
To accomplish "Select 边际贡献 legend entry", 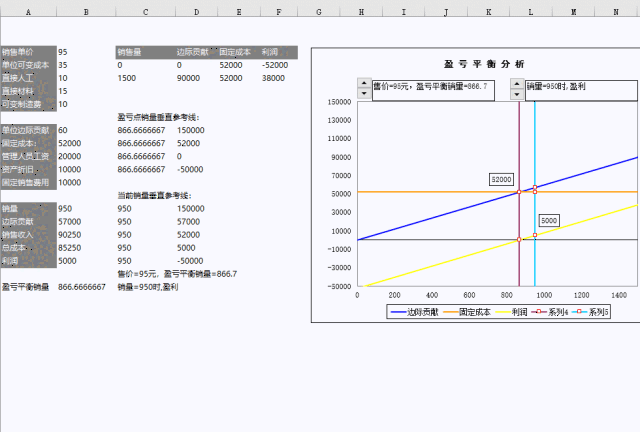I will point(414,312).
